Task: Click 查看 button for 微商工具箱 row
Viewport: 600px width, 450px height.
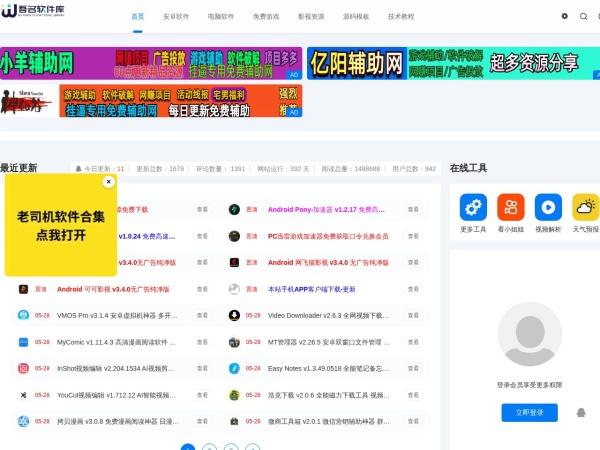Action: 413,421
